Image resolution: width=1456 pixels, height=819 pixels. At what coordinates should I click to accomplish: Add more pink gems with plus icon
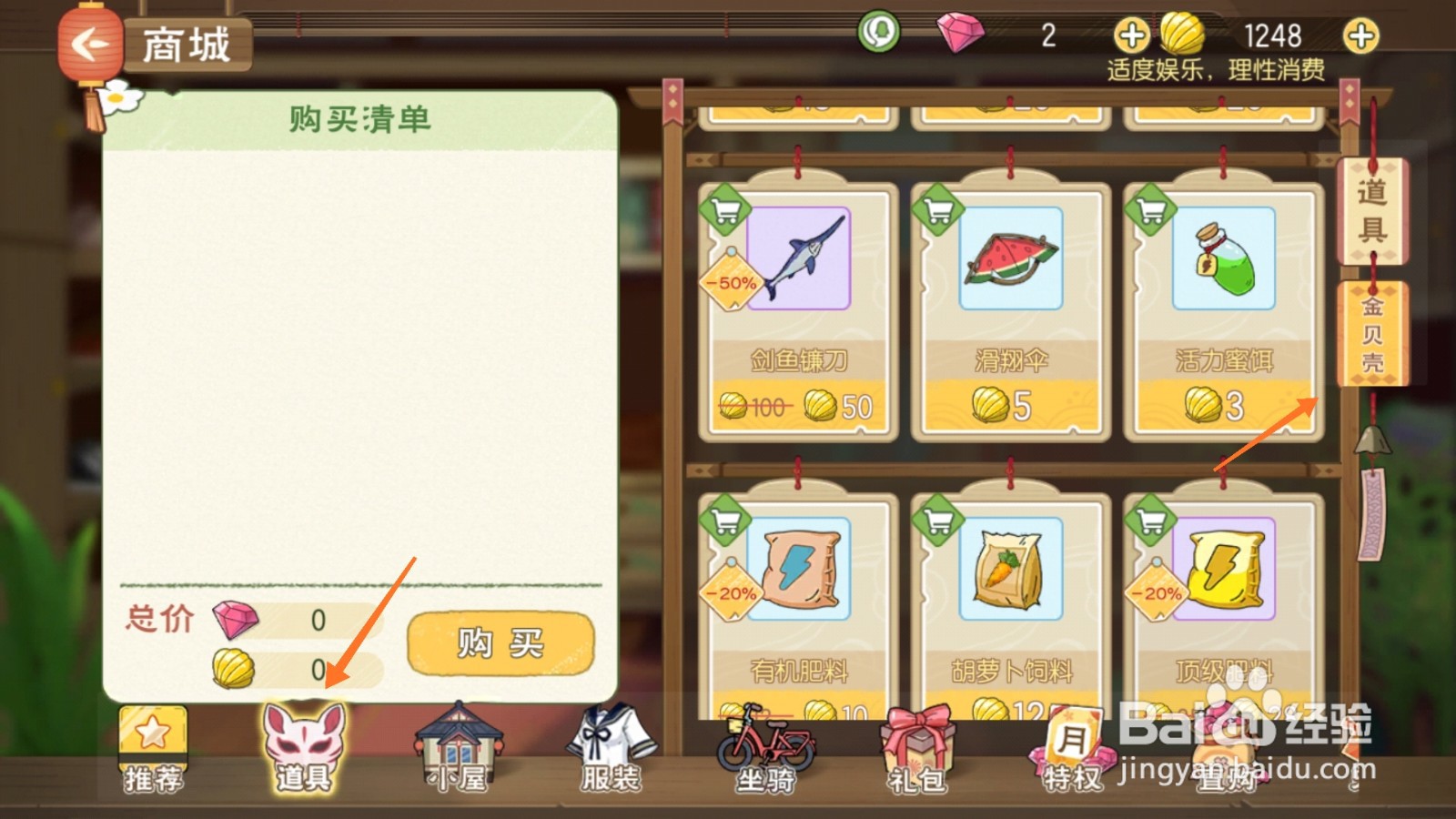coord(1131,36)
